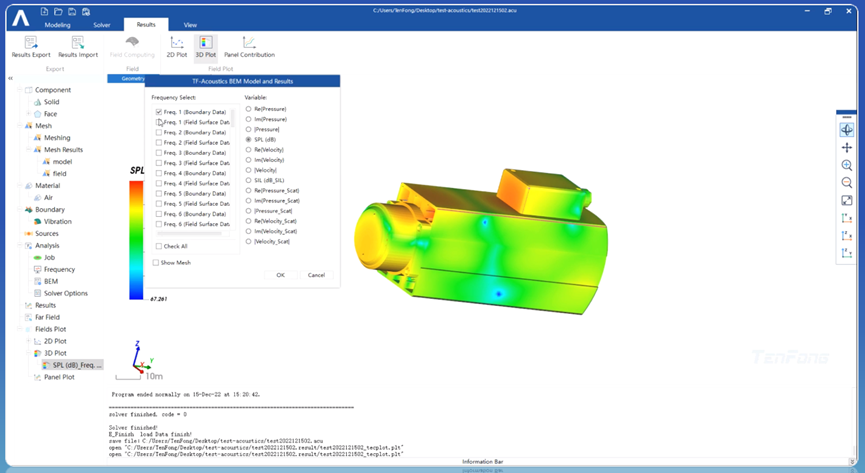865x473 pixels.
Task: Set view to the ZY plane
Action: coord(847,253)
